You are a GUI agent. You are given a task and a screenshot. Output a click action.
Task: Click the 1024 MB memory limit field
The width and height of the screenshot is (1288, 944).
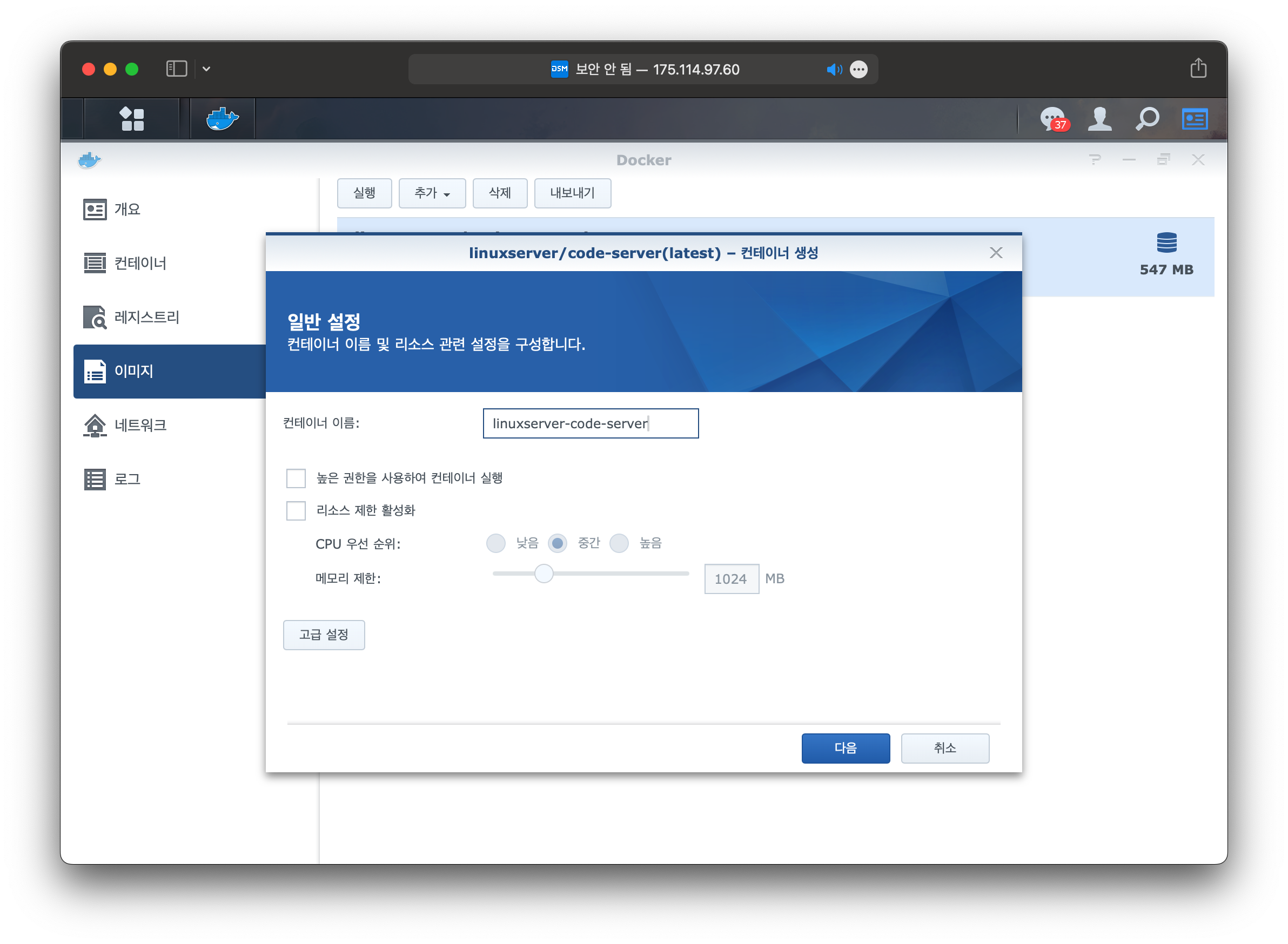click(x=731, y=579)
